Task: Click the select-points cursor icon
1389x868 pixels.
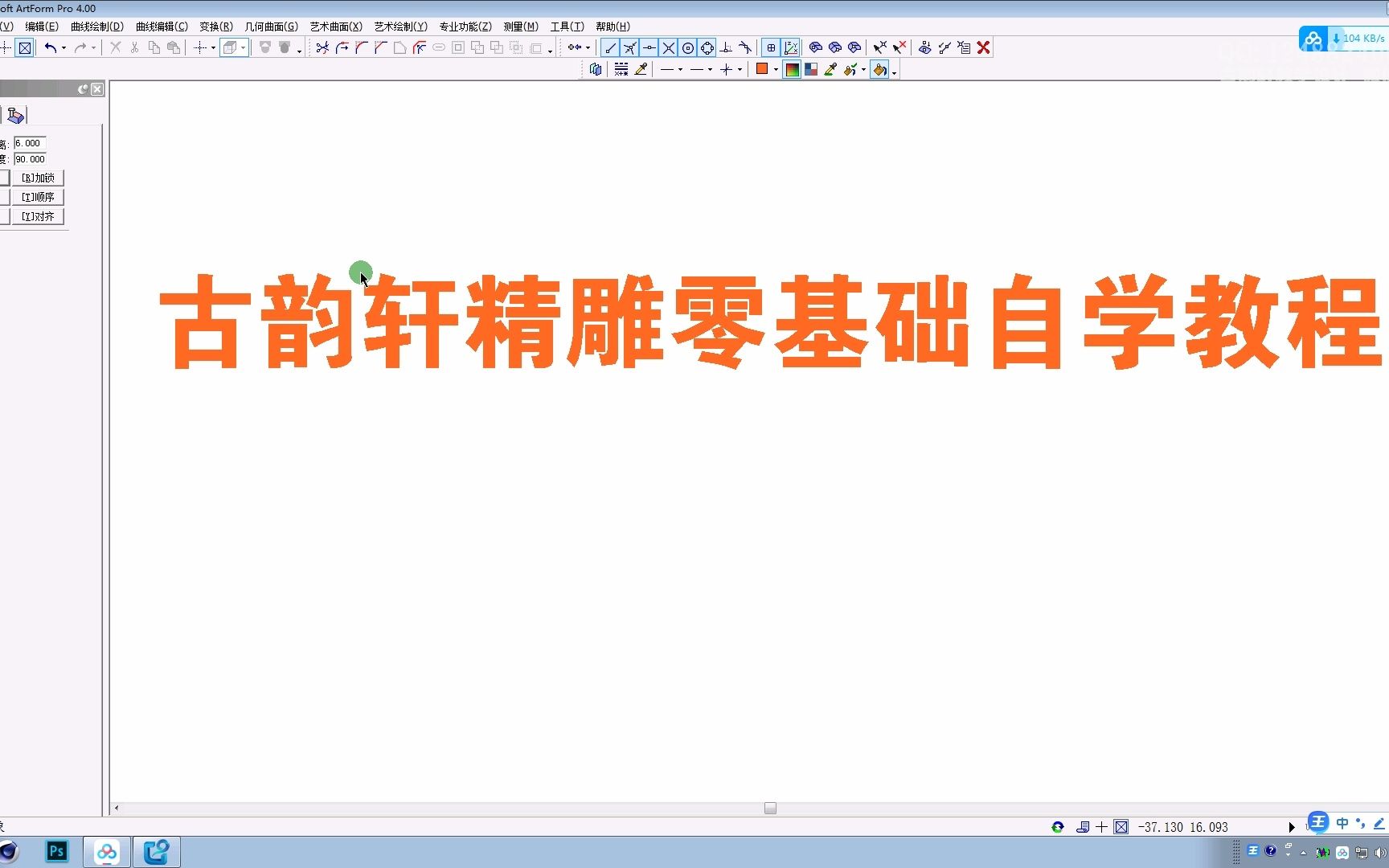Action: 880,47
